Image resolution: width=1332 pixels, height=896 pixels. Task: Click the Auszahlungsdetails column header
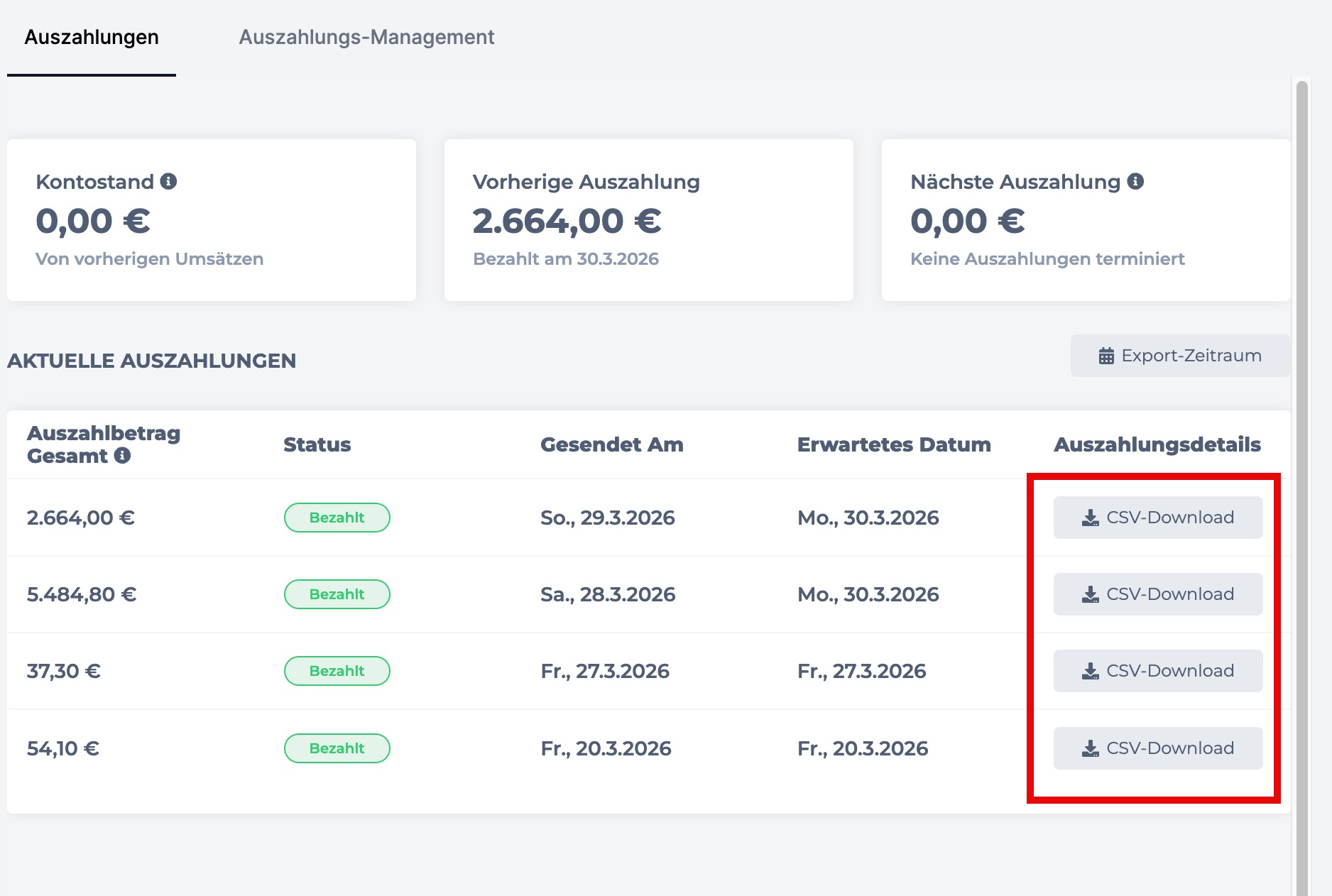tap(1157, 444)
